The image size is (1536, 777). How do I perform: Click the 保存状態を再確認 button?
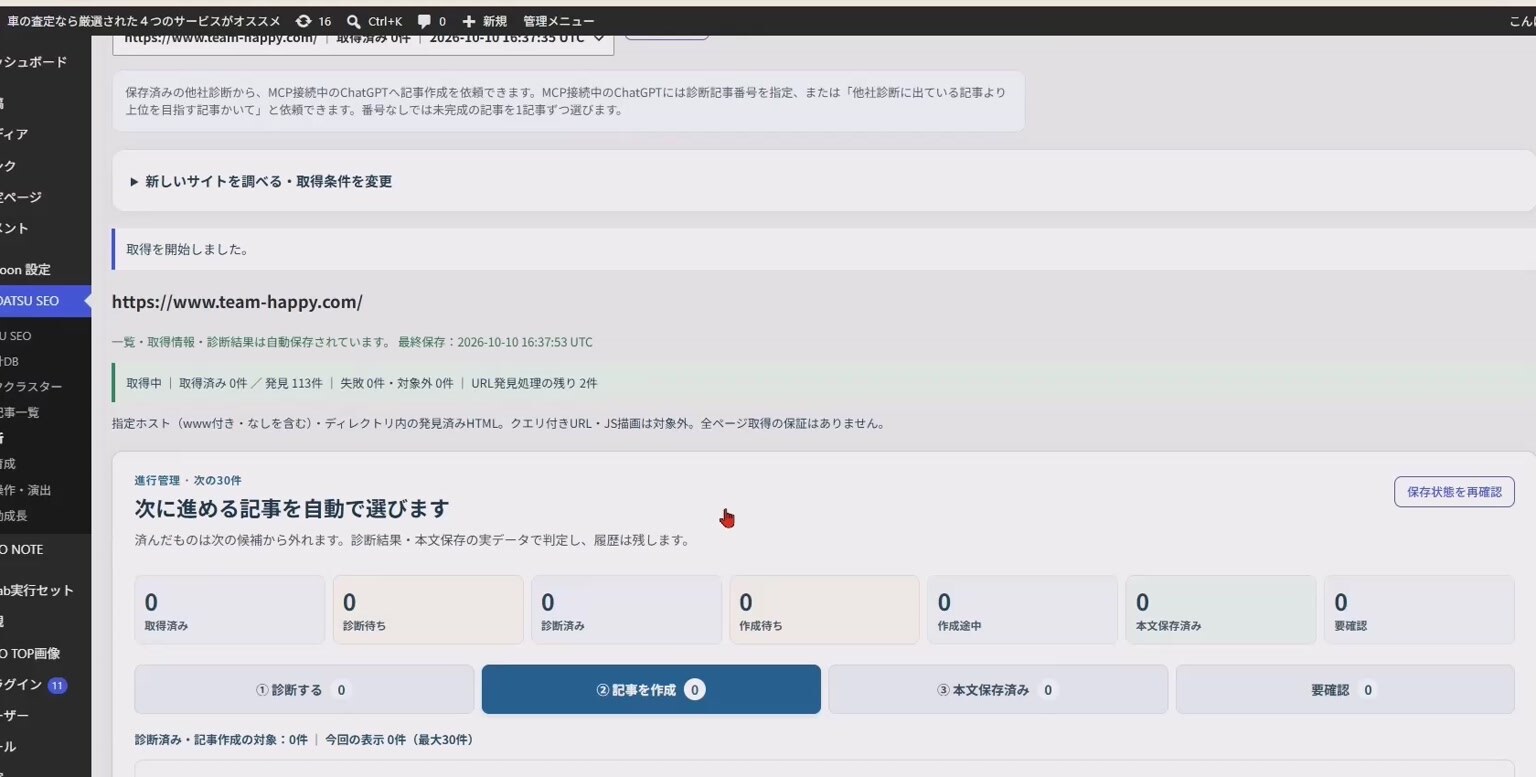1454,492
